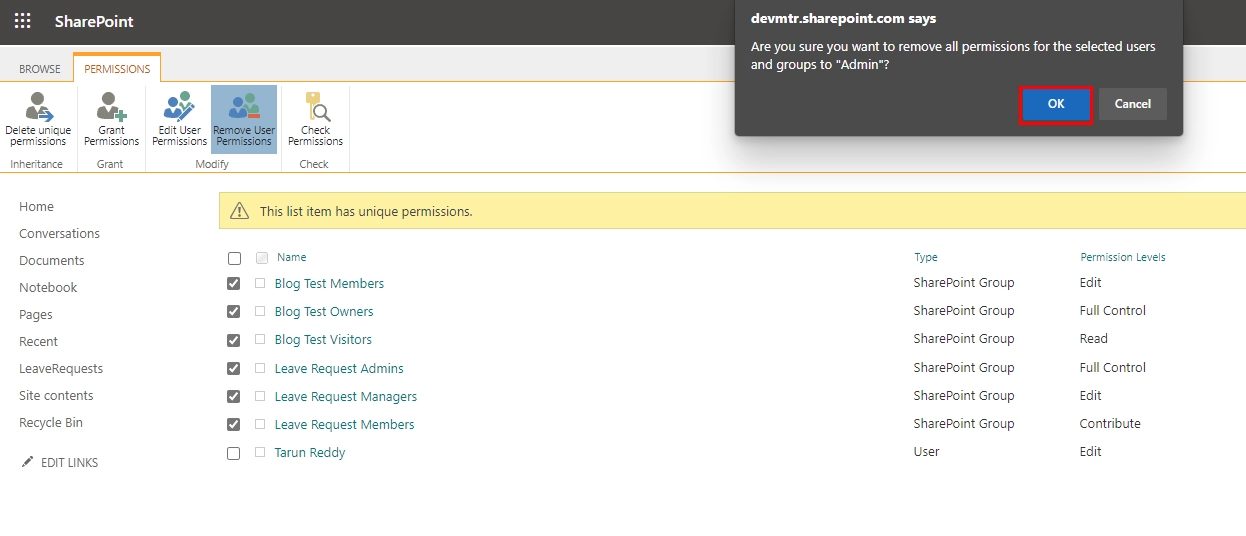
Task: Click 'This list item has unique permissions' message
Action: [x=366, y=212]
